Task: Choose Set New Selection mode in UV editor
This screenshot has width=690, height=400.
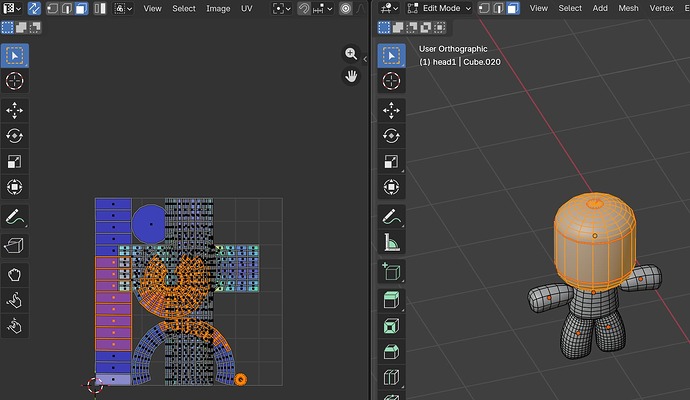Action: point(7,28)
